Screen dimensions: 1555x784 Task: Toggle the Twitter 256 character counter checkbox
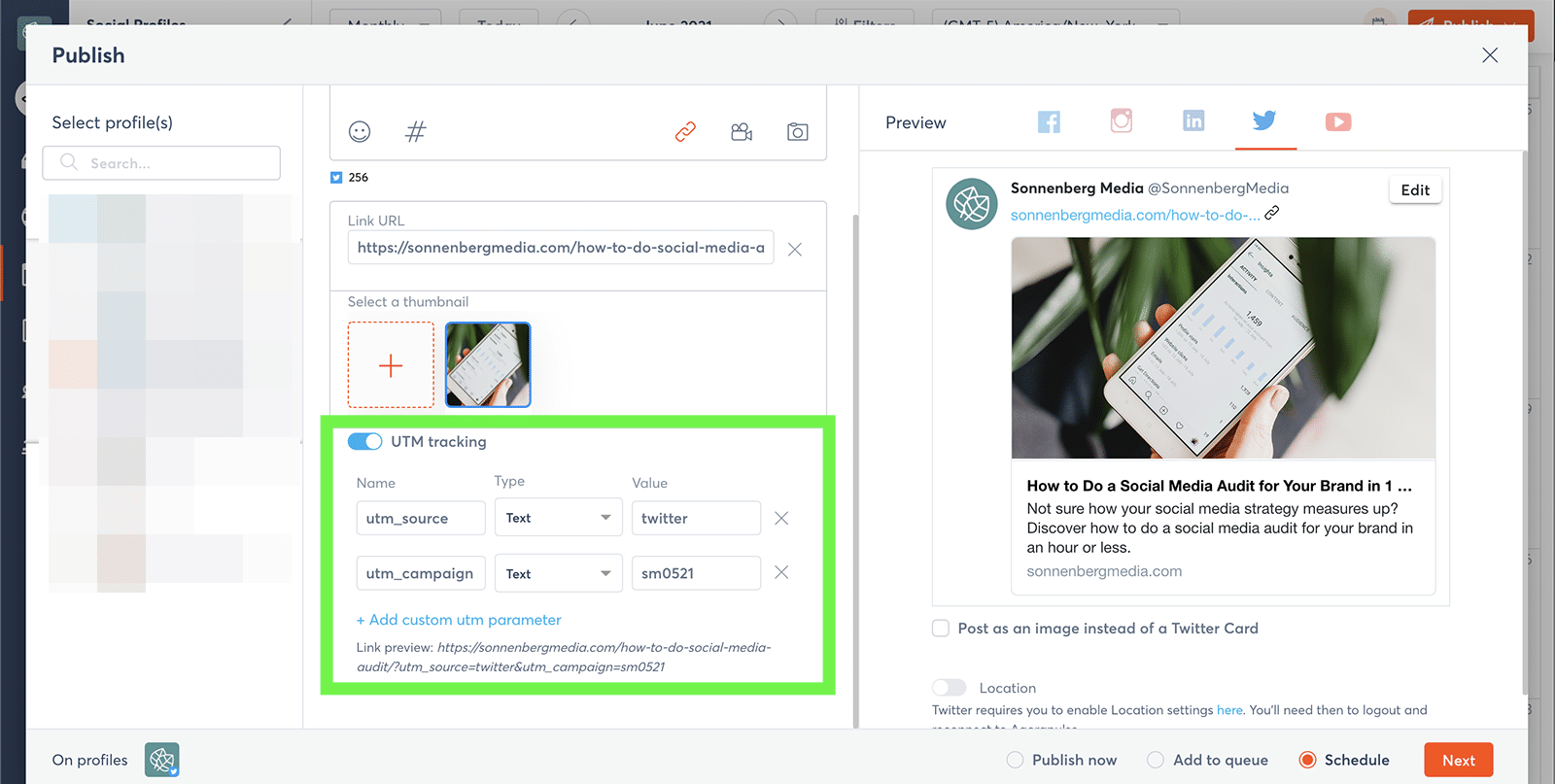point(336,178)
